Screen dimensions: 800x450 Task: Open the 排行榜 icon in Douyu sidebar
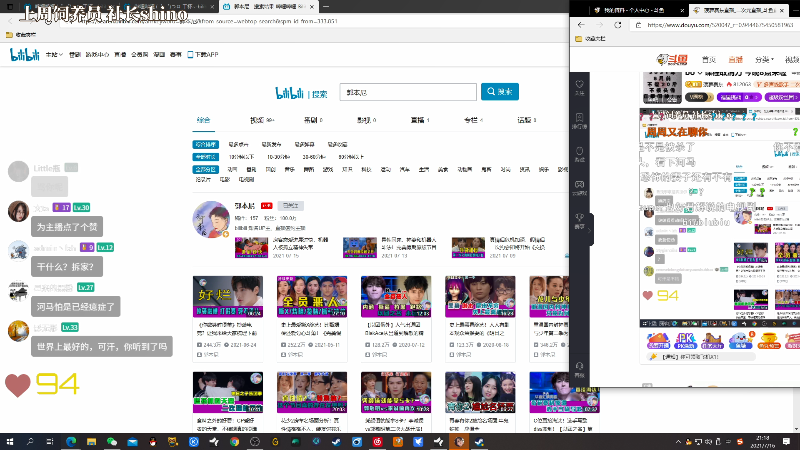579,120
